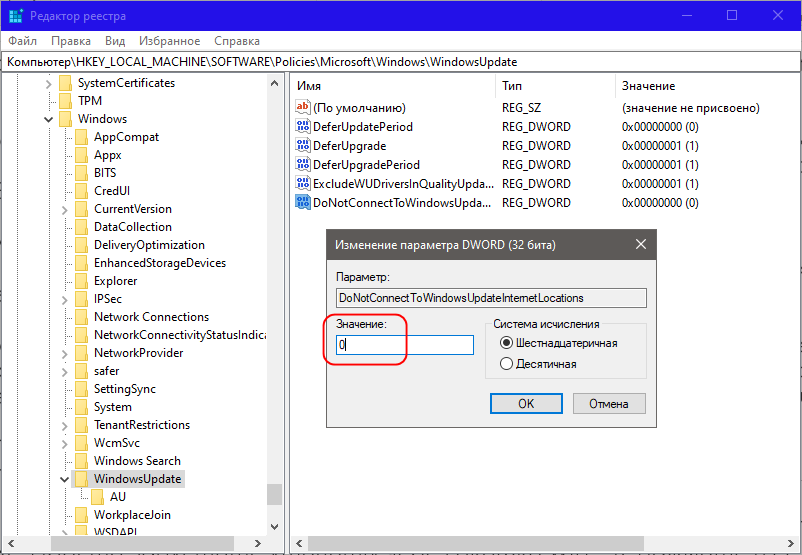Expand the TenantRestrictions tree node
The height and width of the screenshot is (555, 802).
pos(64,426)
